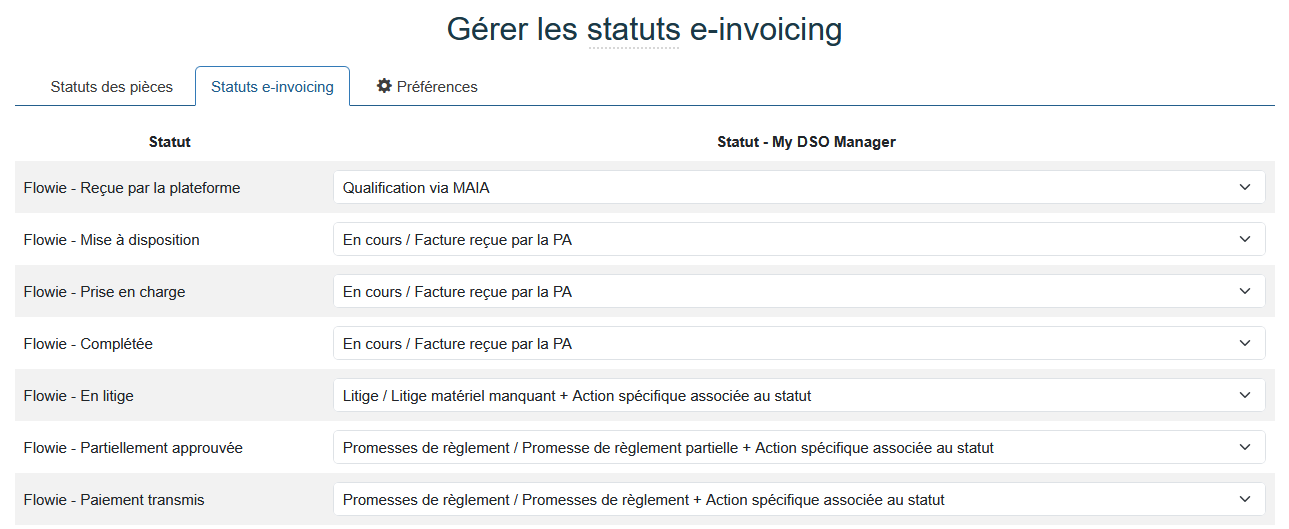Image resolution: width=1289 pixels, height=529 pixels.
Task: Click the chevron in the Paiement transmis row
Action: [x=1245, y=500]
